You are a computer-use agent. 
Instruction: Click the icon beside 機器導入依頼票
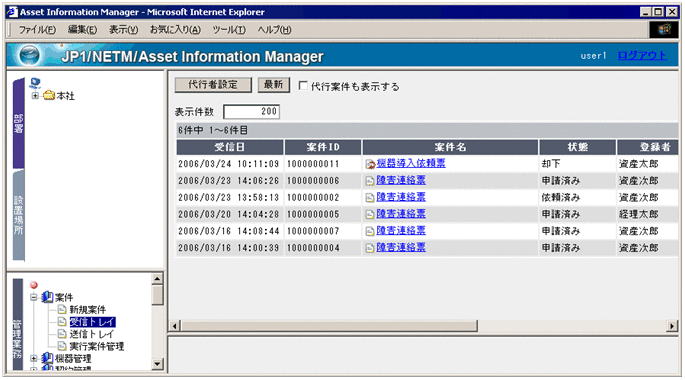click(370, 164)
